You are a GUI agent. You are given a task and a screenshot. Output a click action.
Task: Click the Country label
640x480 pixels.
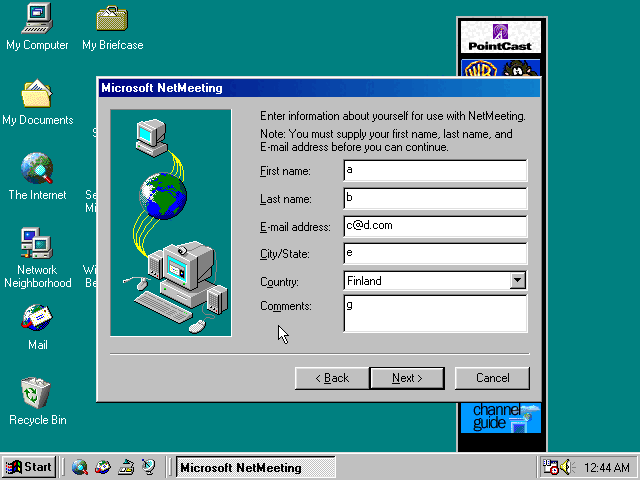(x=279, y=282)
